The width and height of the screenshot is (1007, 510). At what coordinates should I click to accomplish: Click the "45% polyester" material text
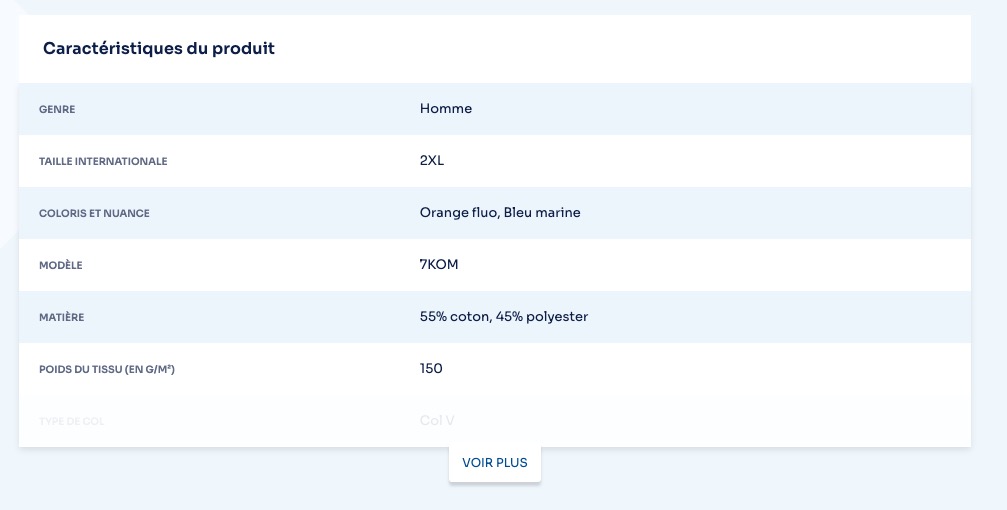pos(542,316)
